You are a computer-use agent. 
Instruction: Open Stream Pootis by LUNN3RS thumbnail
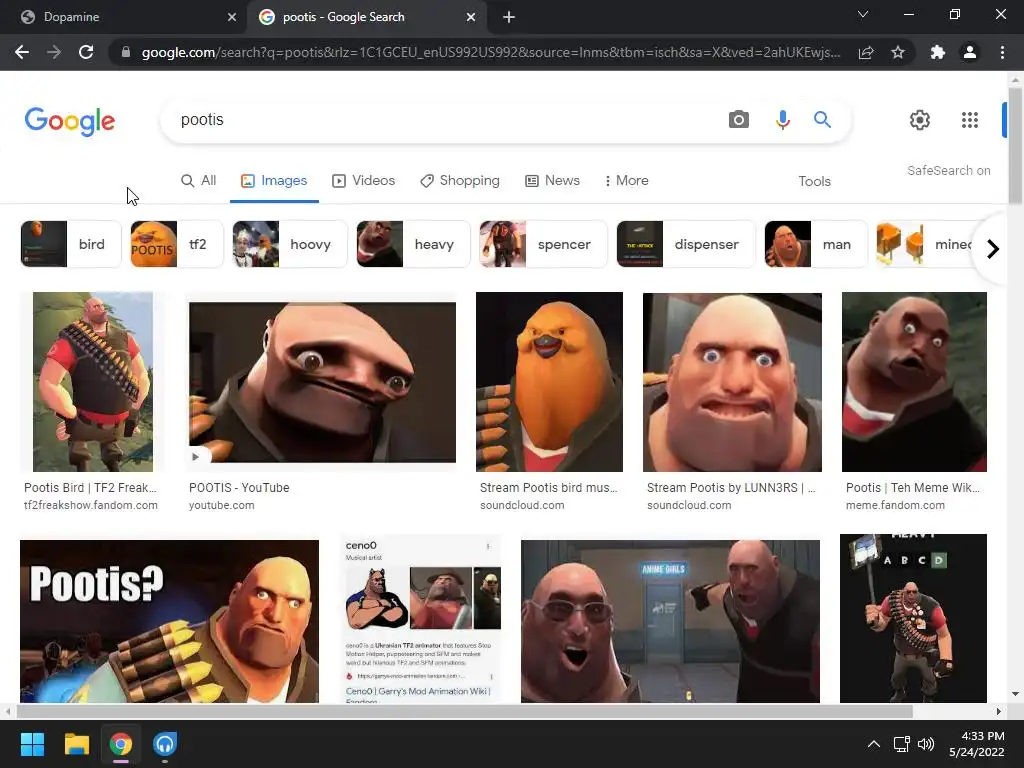coord(732,381)
